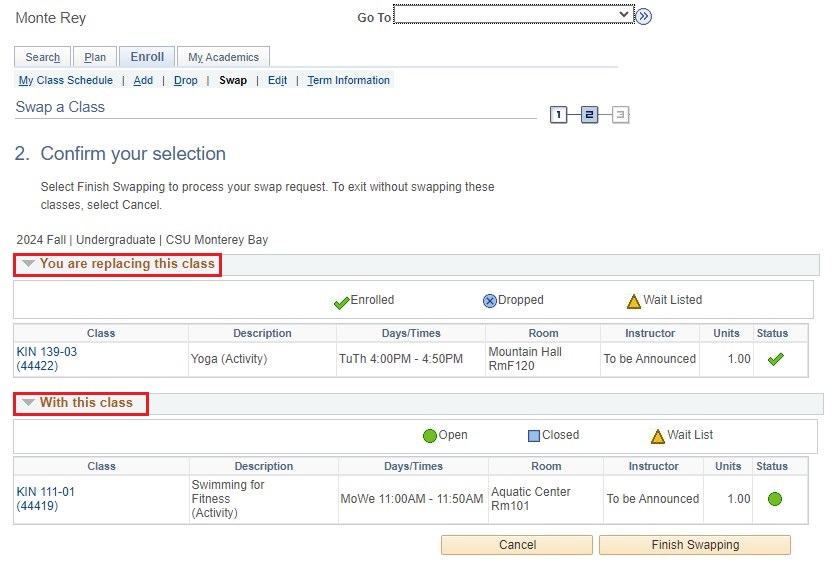Screen dimensions: 833x571
Task: Open the Go To dropdown list
Action: coord(514,15)
